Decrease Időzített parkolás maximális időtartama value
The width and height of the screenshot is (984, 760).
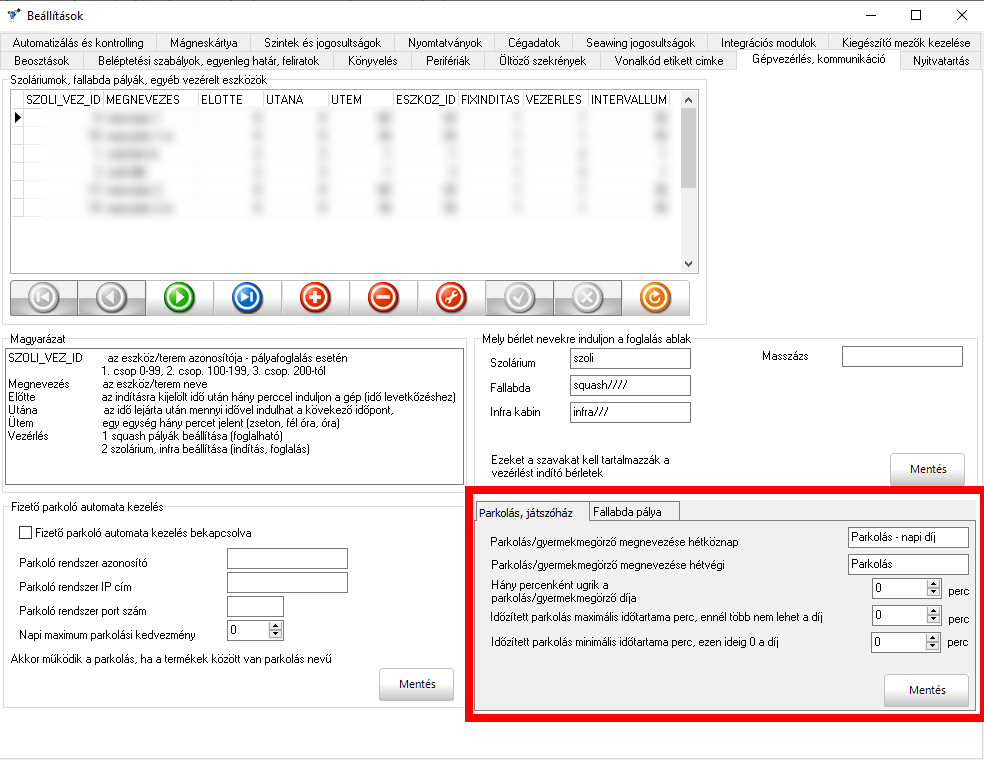[933, 619]
